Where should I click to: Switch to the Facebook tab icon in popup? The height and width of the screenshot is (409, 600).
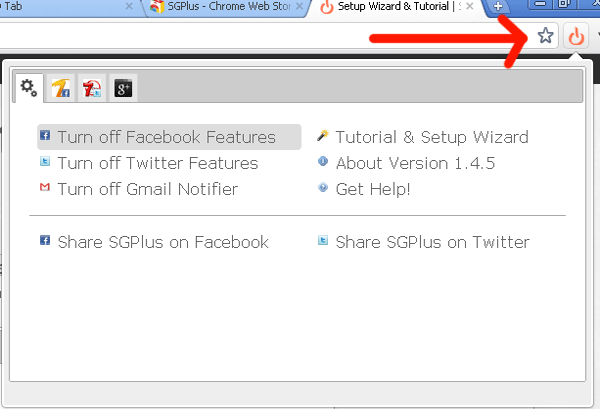click(x=60, y=88)
